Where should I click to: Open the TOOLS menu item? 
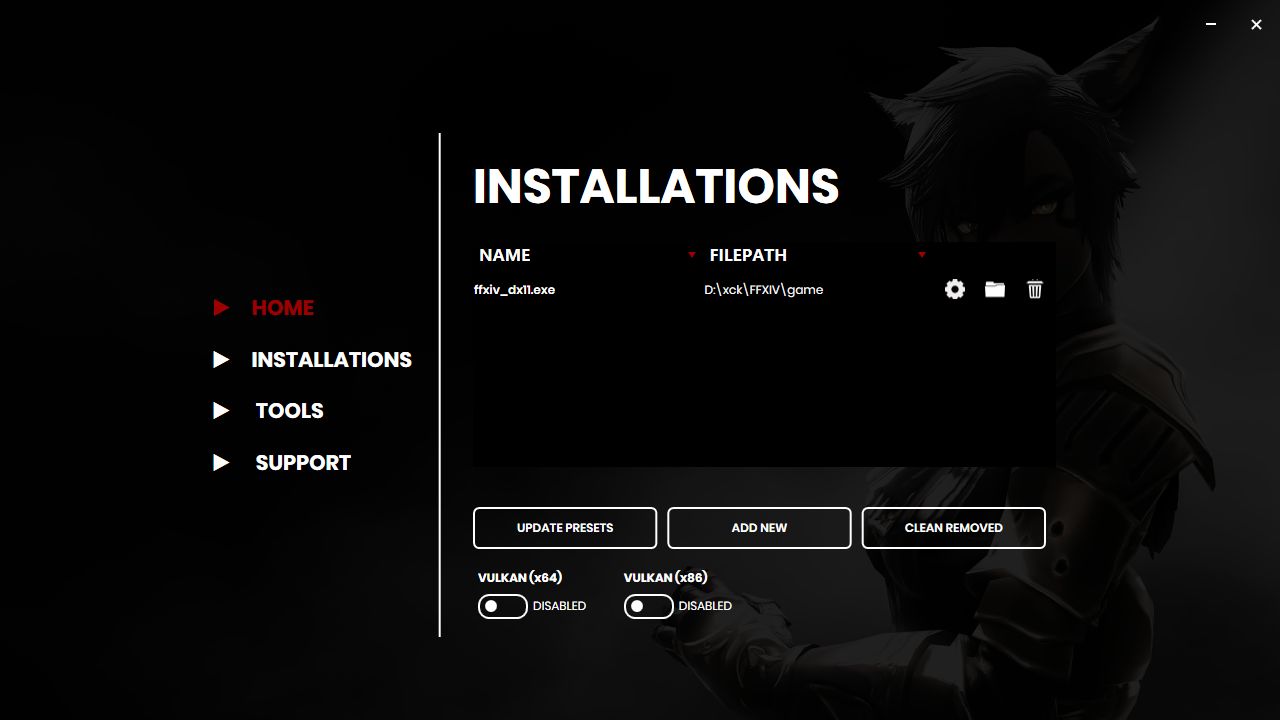point(289,410)
